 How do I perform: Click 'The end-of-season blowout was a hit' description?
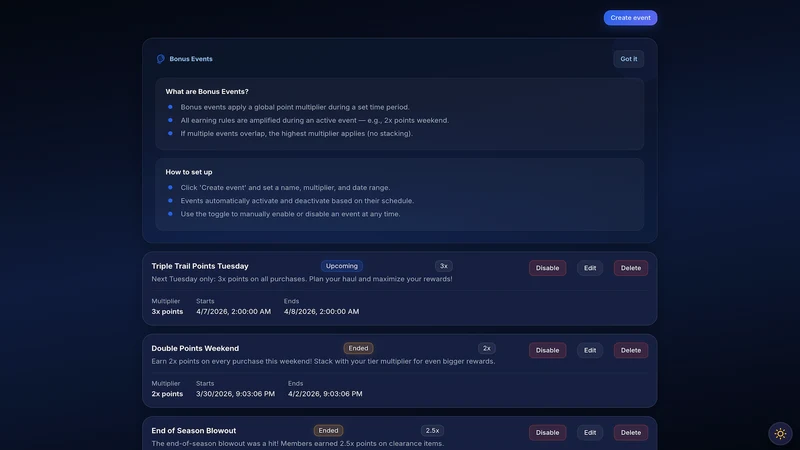(297, 443)
